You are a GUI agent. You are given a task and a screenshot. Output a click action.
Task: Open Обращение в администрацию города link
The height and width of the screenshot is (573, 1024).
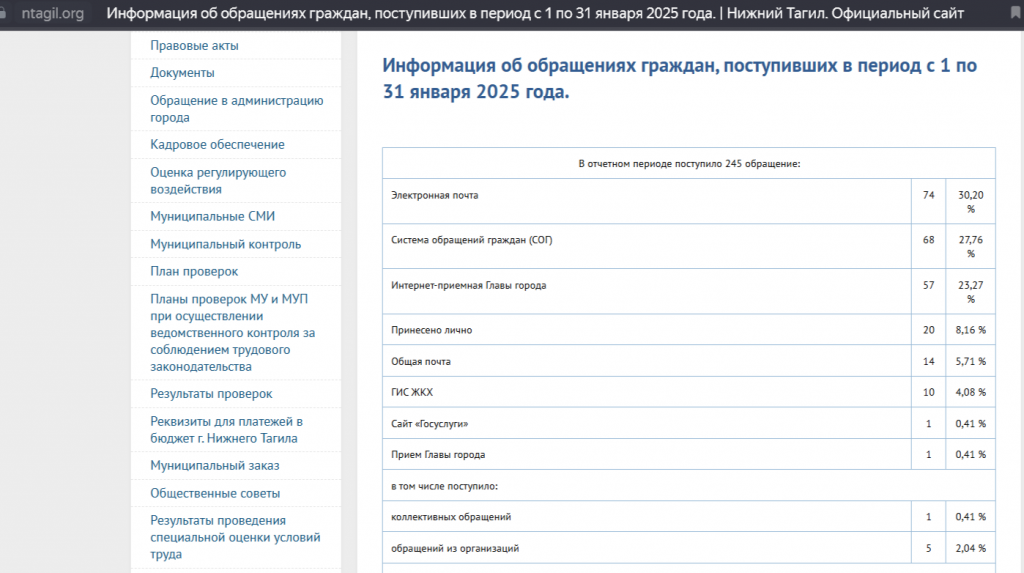click(x=236, y=109)
